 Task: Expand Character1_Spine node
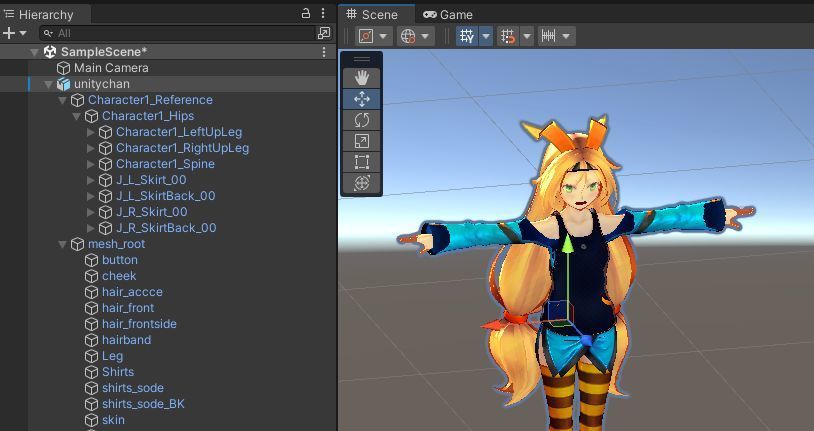[90, 164]
